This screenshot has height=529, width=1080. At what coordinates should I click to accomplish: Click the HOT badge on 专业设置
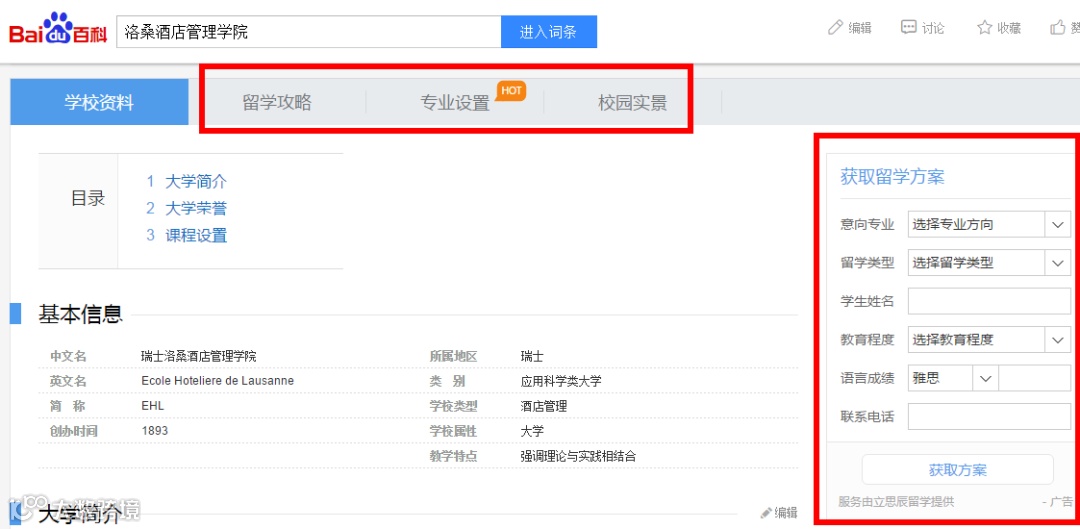pos(511,90)
